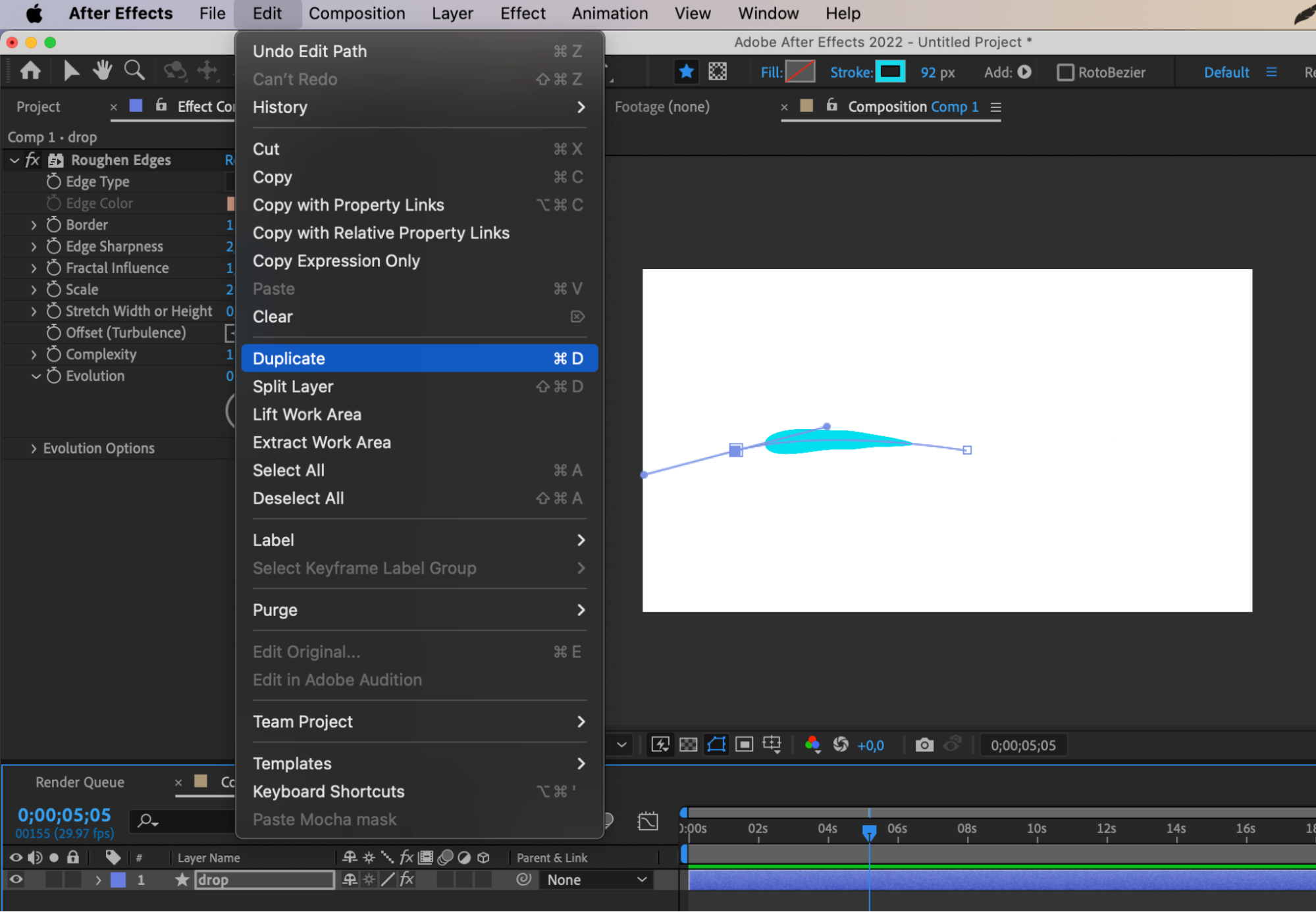Toggle transparency grid in viewer

(x=688, y=745)
